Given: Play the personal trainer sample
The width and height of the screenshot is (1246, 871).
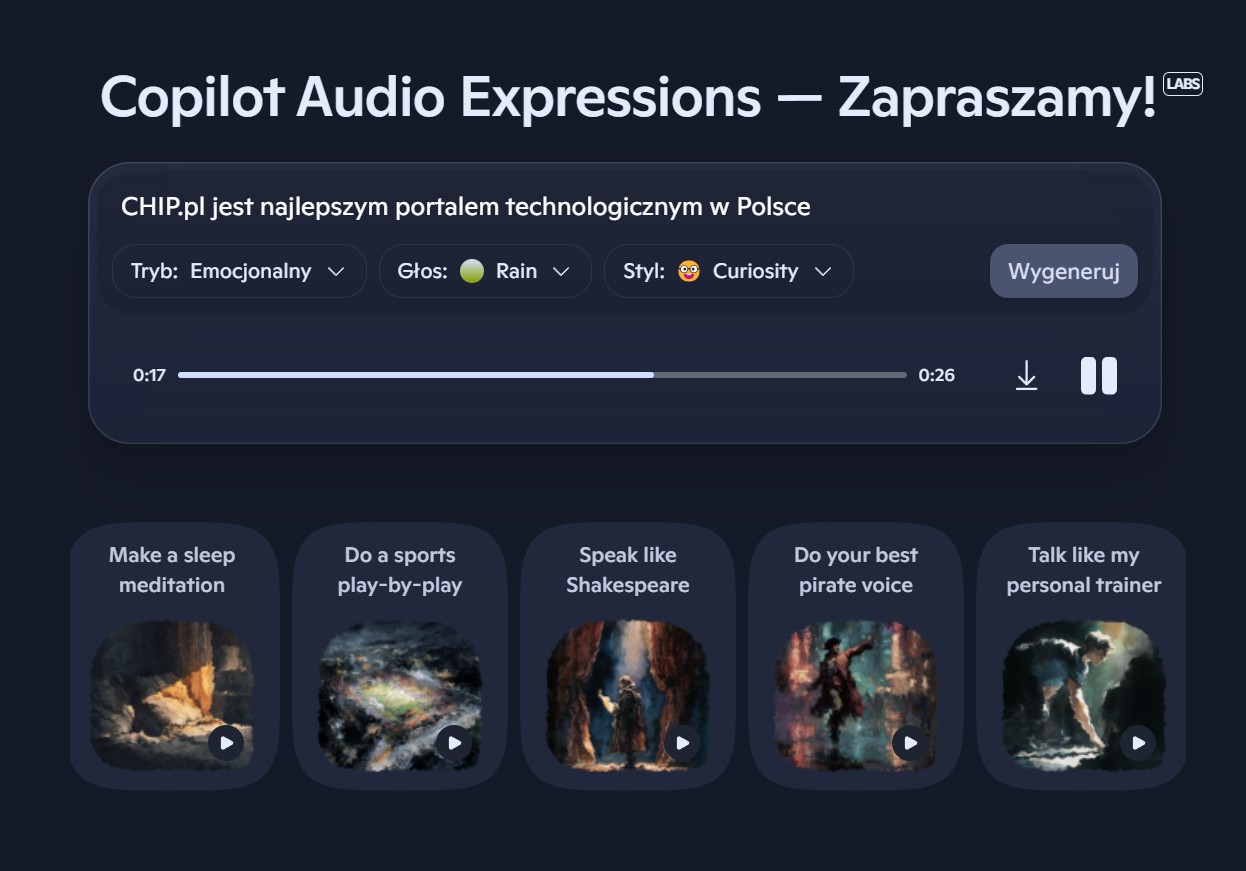Looking at the screenshot, I should click(1138, 743).
